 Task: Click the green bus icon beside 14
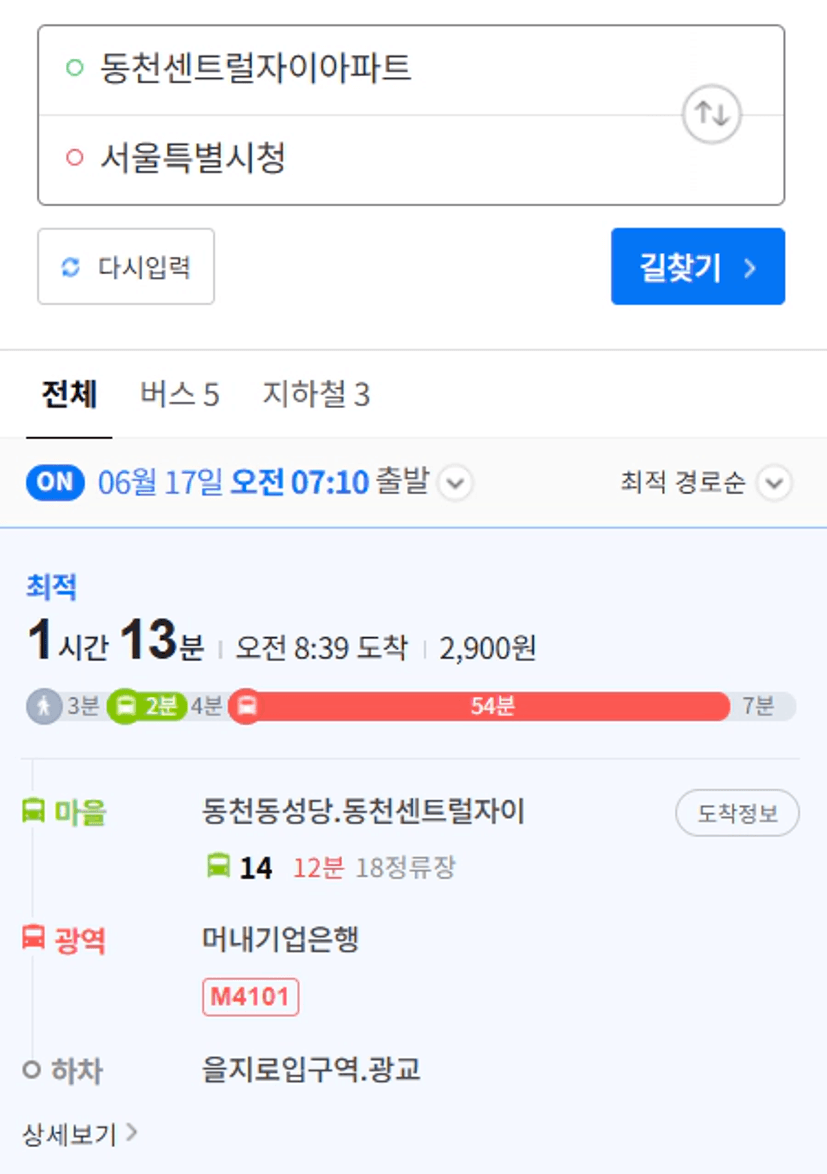[219, 866]
